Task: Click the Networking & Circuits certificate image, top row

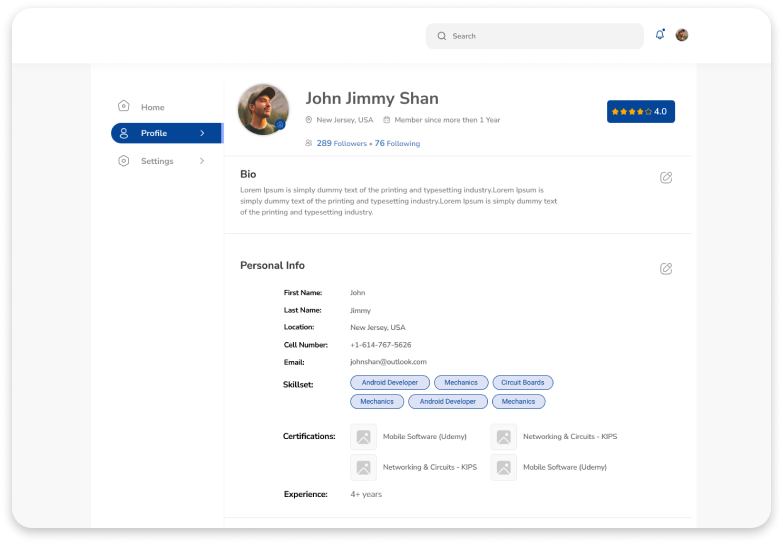Action: pyautogui.click(x=503, y=437)
